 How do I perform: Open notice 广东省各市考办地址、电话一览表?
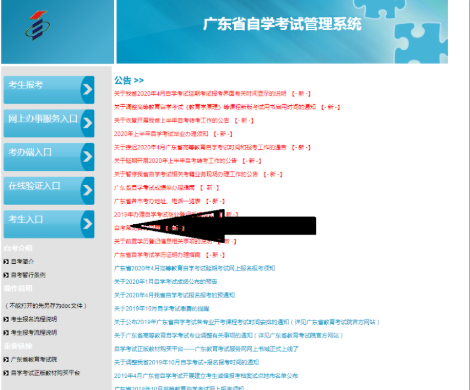tap(157, 201)
